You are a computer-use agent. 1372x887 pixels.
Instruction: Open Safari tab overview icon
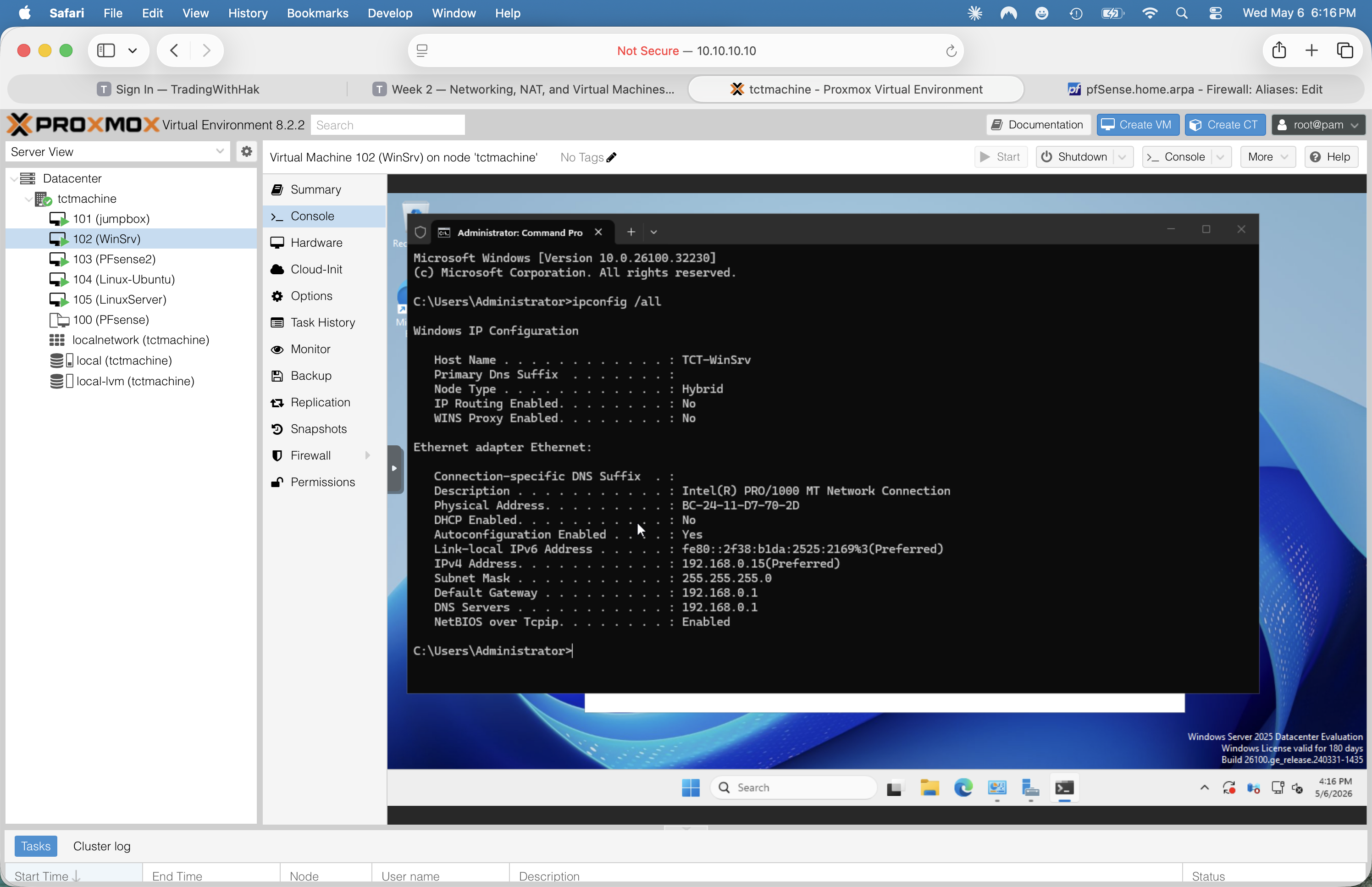(1344, 50)
